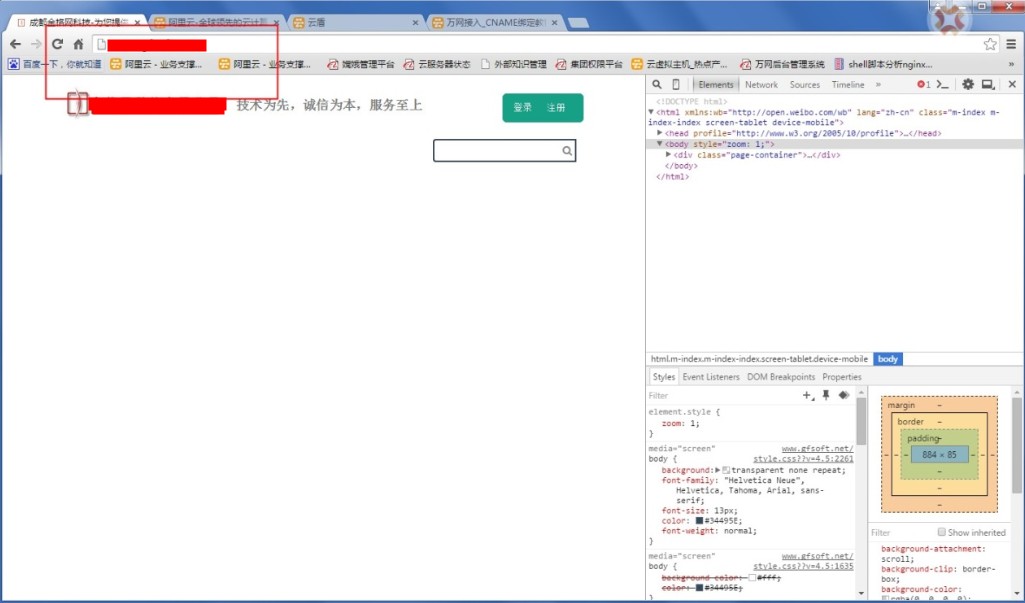Bookmark this page with the star icon

[x=990, y=44]
